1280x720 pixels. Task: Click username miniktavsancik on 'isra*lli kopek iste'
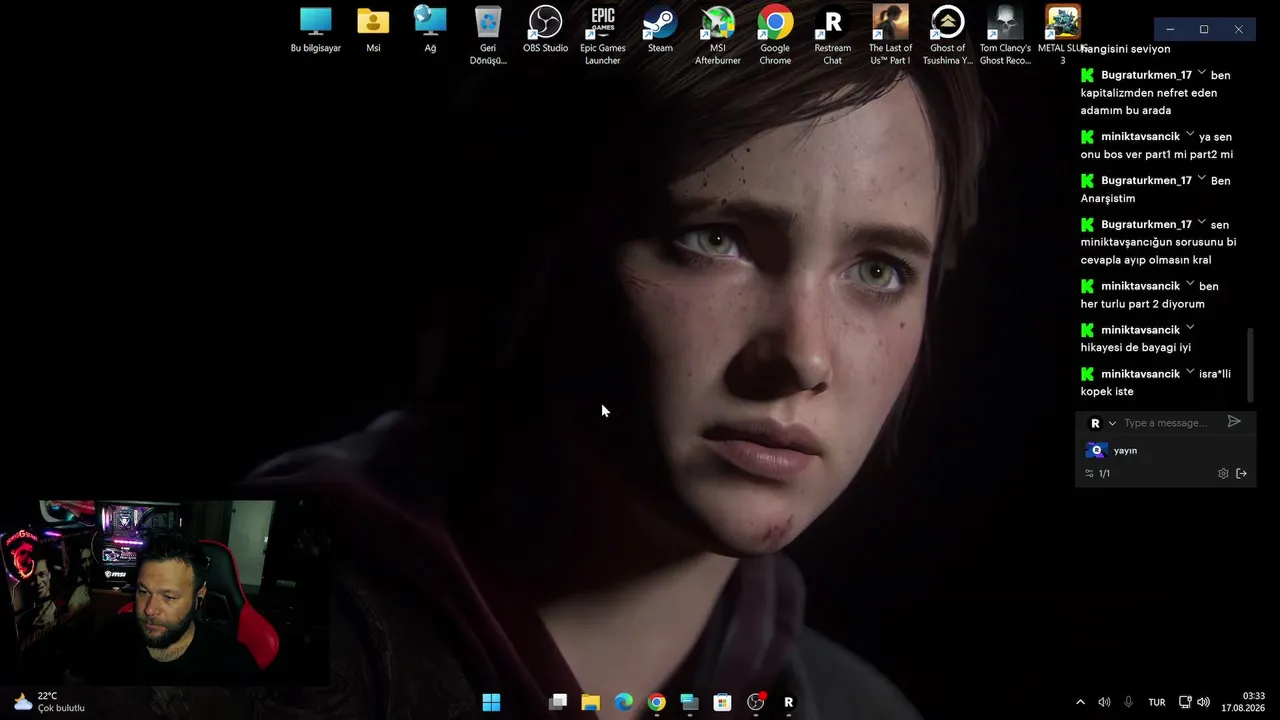[1141, 374]
